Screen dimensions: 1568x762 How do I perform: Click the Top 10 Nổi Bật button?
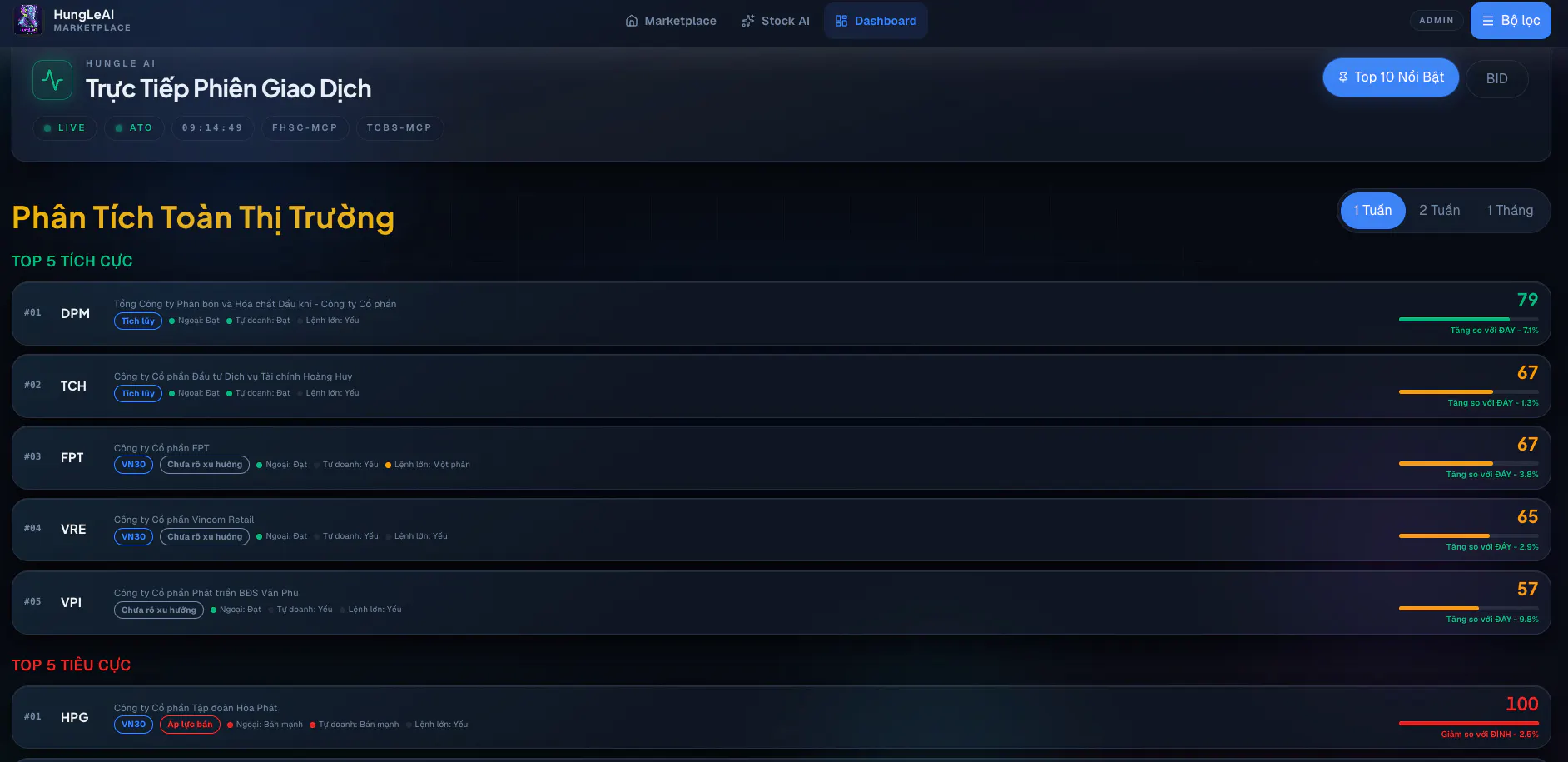(x=1391, y=77)
